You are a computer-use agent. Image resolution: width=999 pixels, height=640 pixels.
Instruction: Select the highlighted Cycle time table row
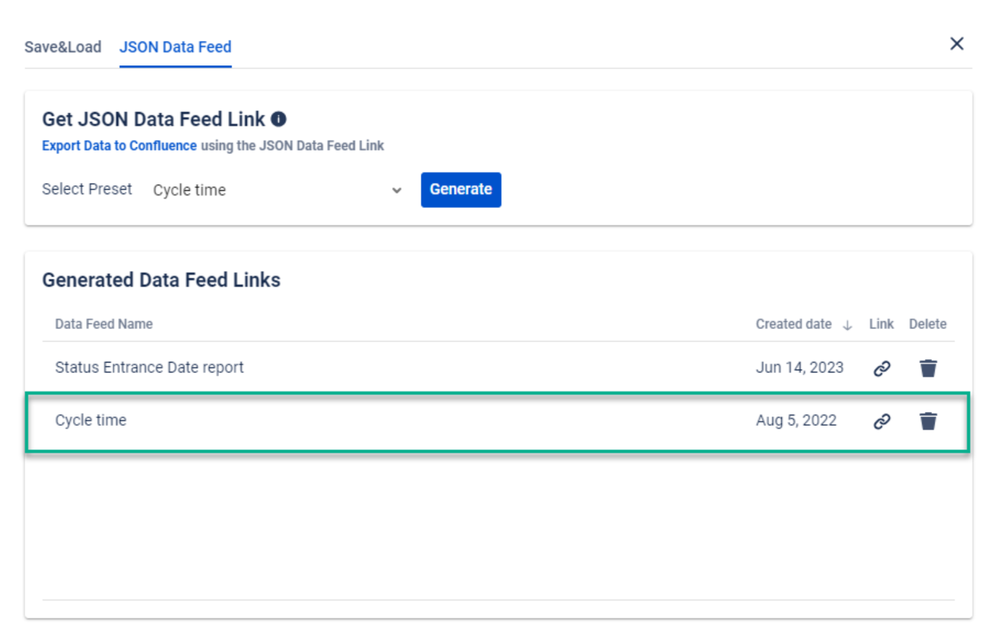click(x=400, y=421)
